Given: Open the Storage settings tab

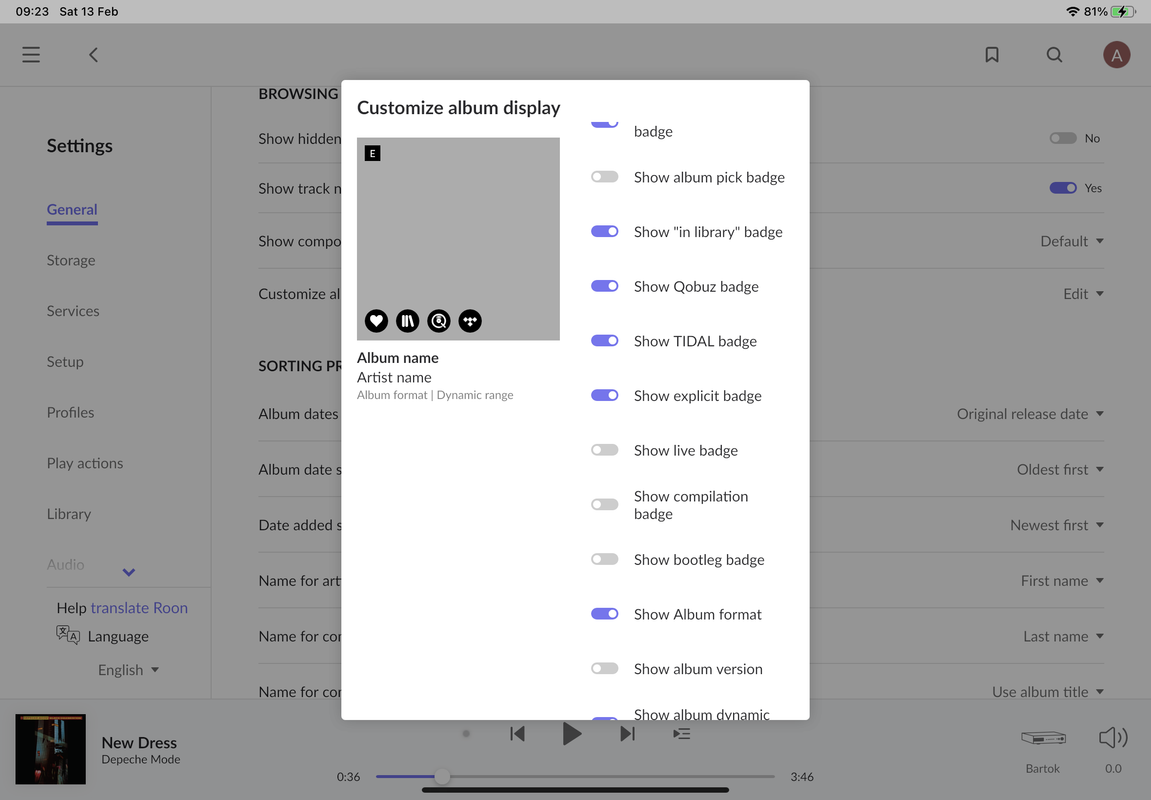Looking at the screenshot, I should (x=71, y=261).
